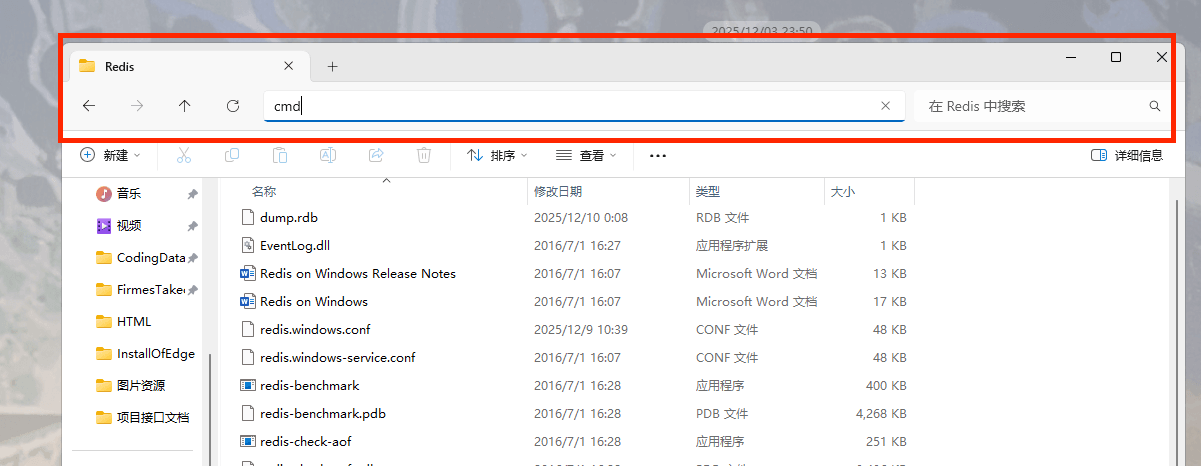Open the 查看 (View) dropdown
1201x466 pixels.
[x=586, y=155]
